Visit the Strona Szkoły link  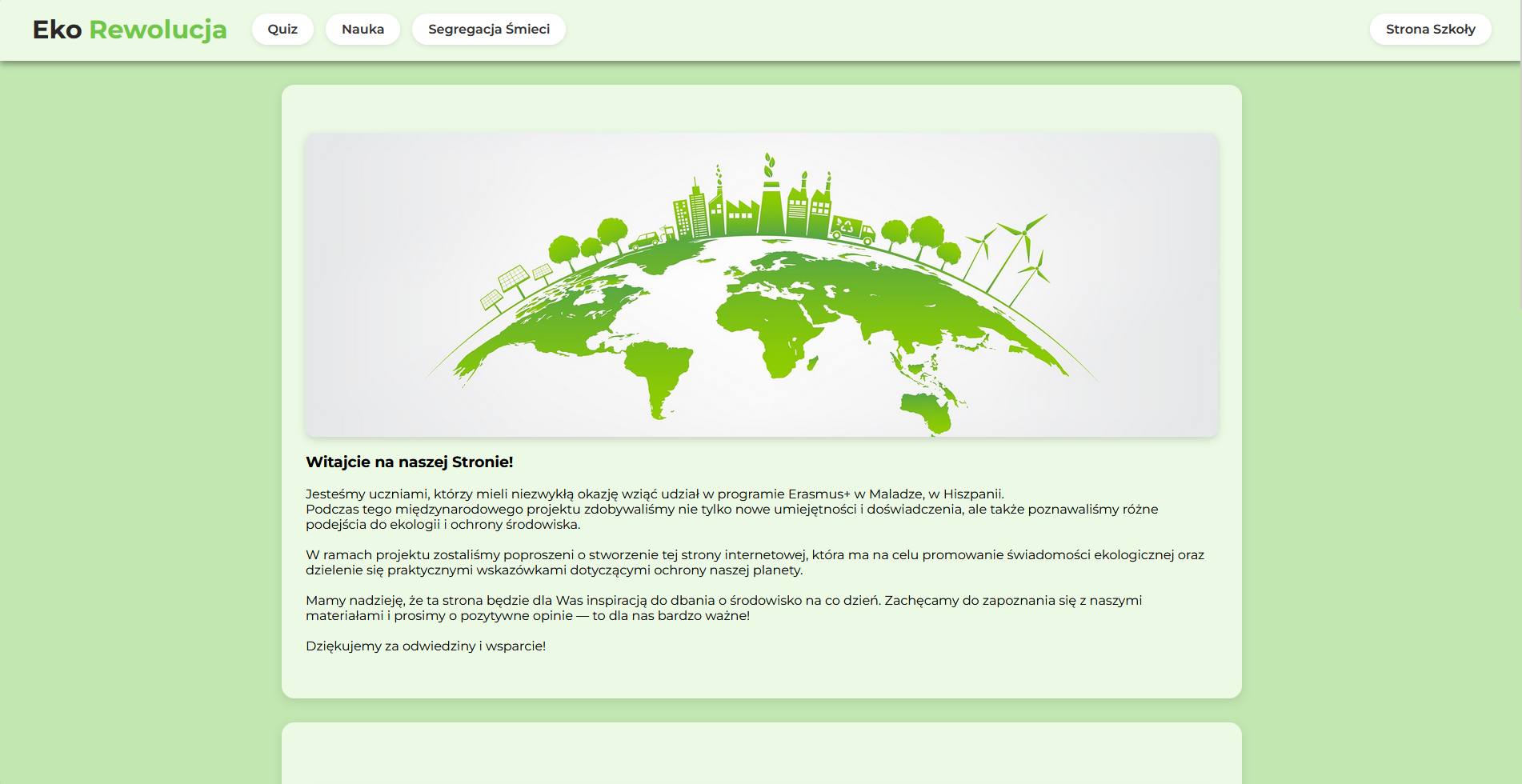[1429, 30]
